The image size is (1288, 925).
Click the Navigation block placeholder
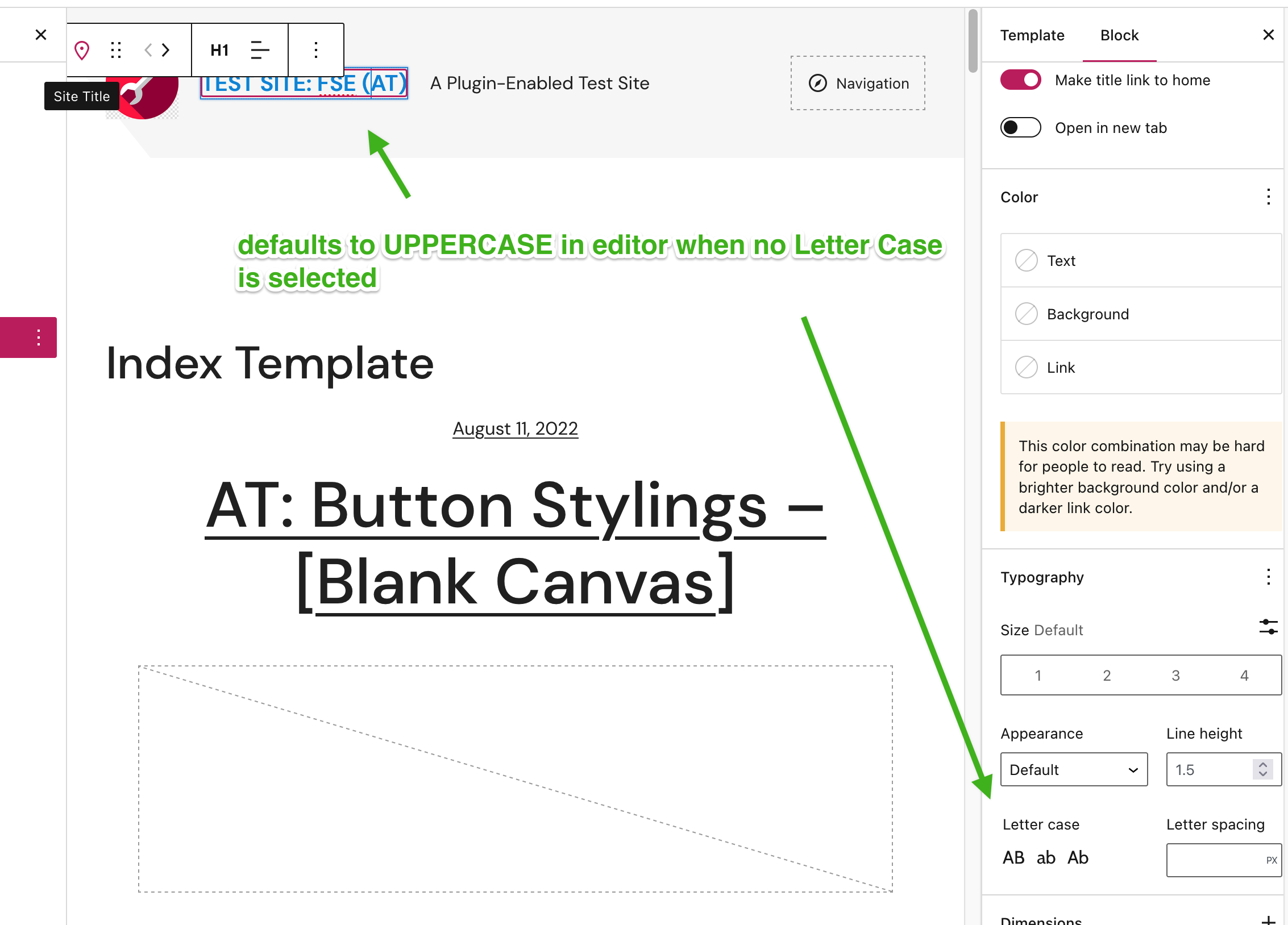point(858,84)
